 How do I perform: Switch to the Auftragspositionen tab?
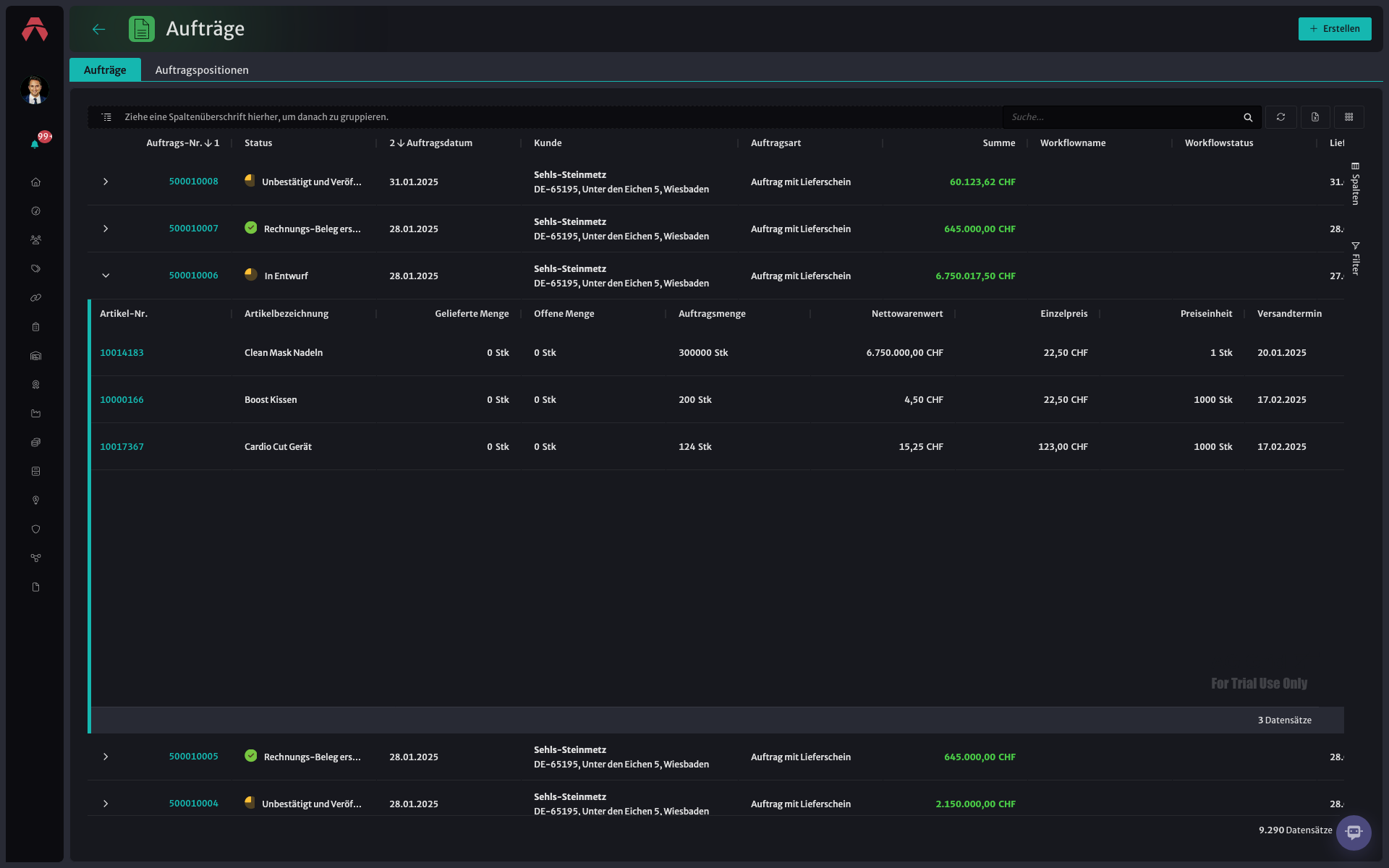tap(202, 70)
